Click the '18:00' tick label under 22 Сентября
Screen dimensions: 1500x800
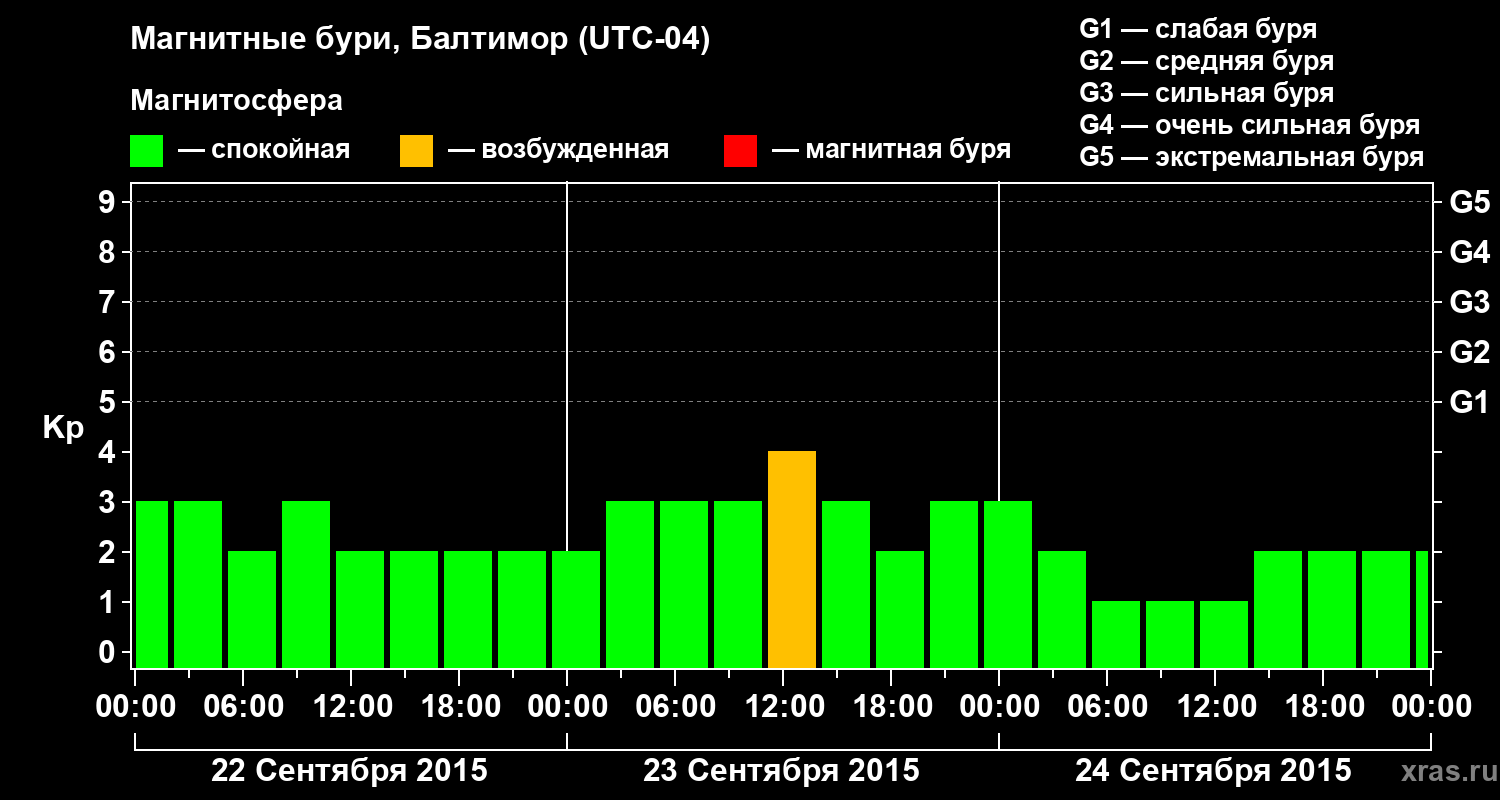point(459,707)
